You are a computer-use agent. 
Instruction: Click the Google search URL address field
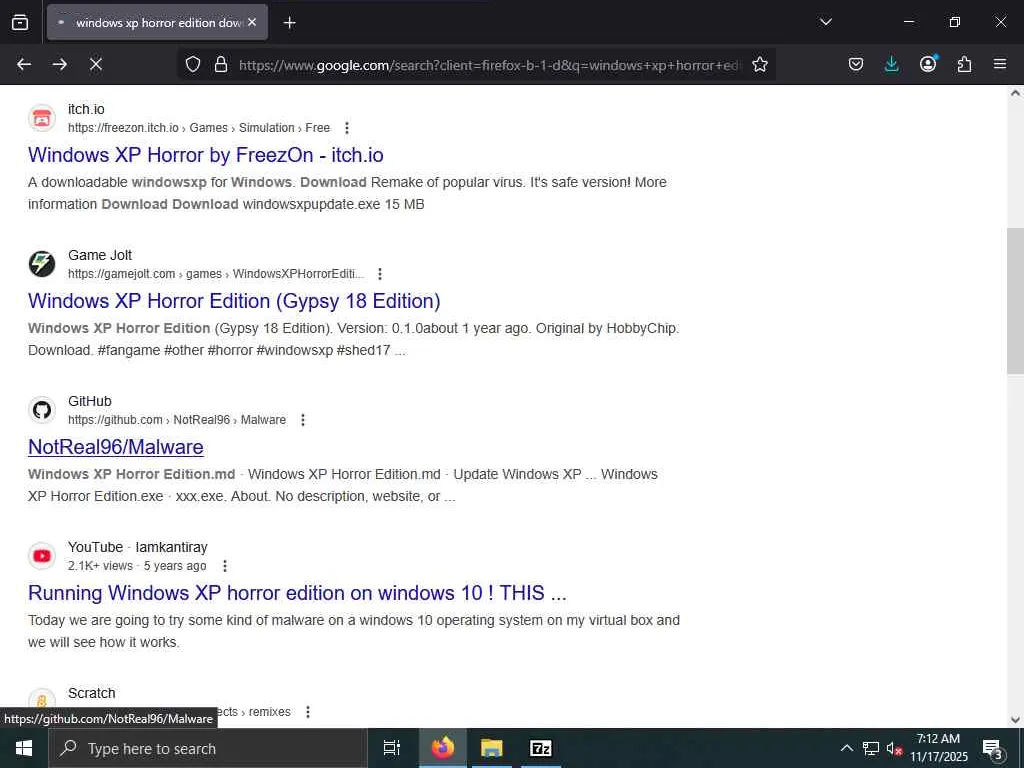pos(490,65)
